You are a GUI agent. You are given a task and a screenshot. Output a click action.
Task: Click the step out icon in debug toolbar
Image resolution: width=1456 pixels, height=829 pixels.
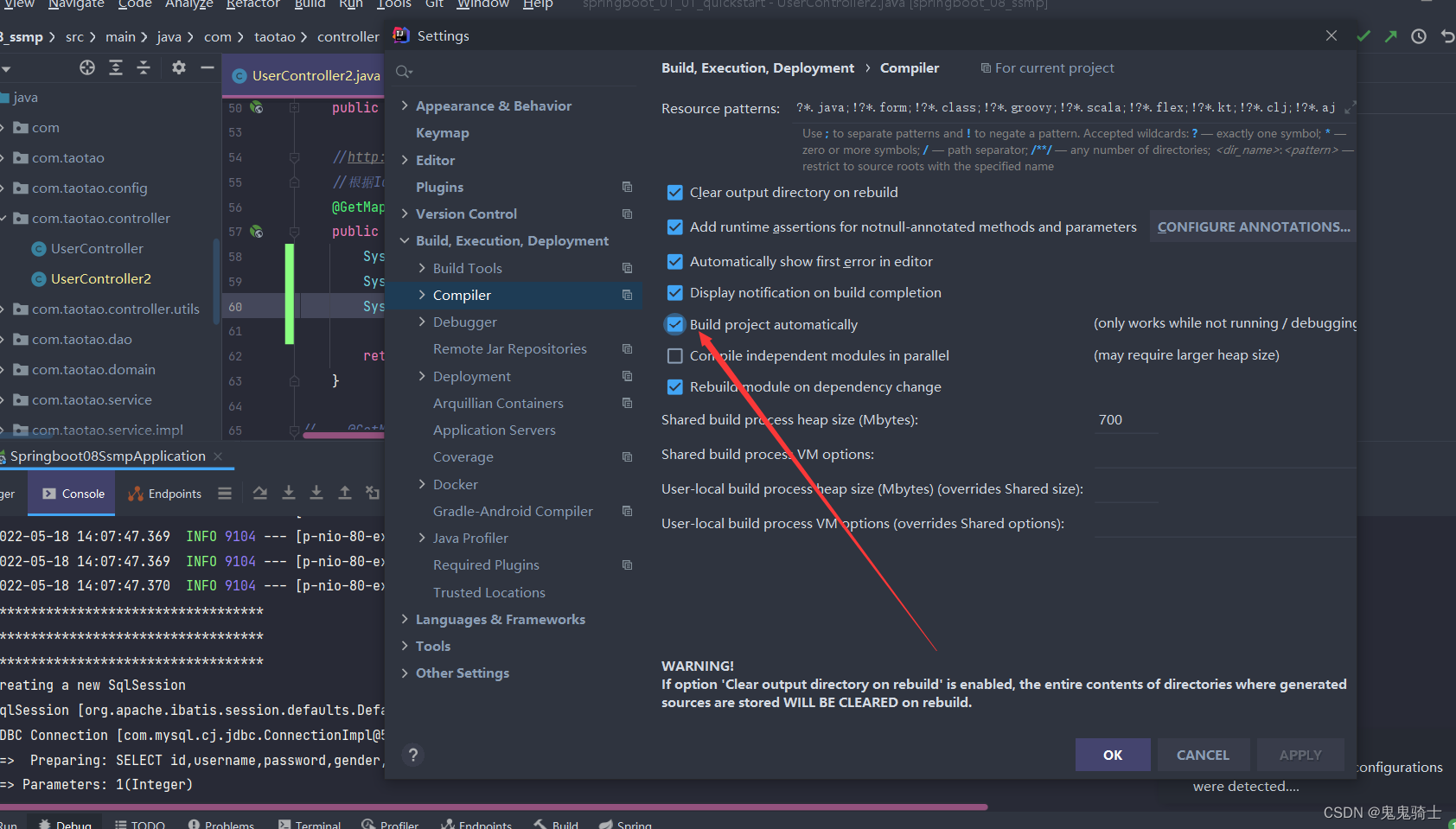[x=344, y=494]
